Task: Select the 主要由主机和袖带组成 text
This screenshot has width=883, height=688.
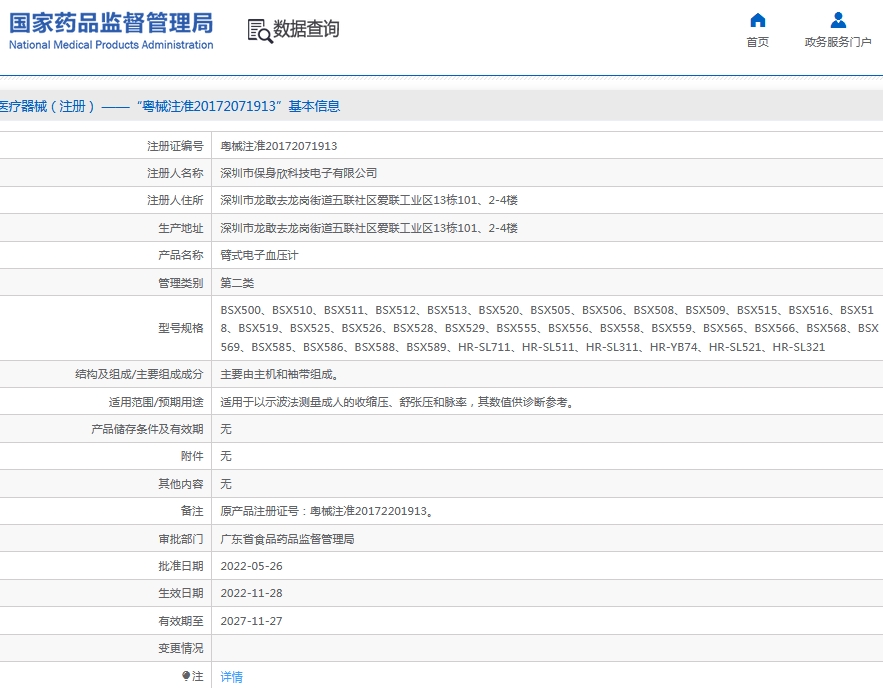Action: point(279,374)
